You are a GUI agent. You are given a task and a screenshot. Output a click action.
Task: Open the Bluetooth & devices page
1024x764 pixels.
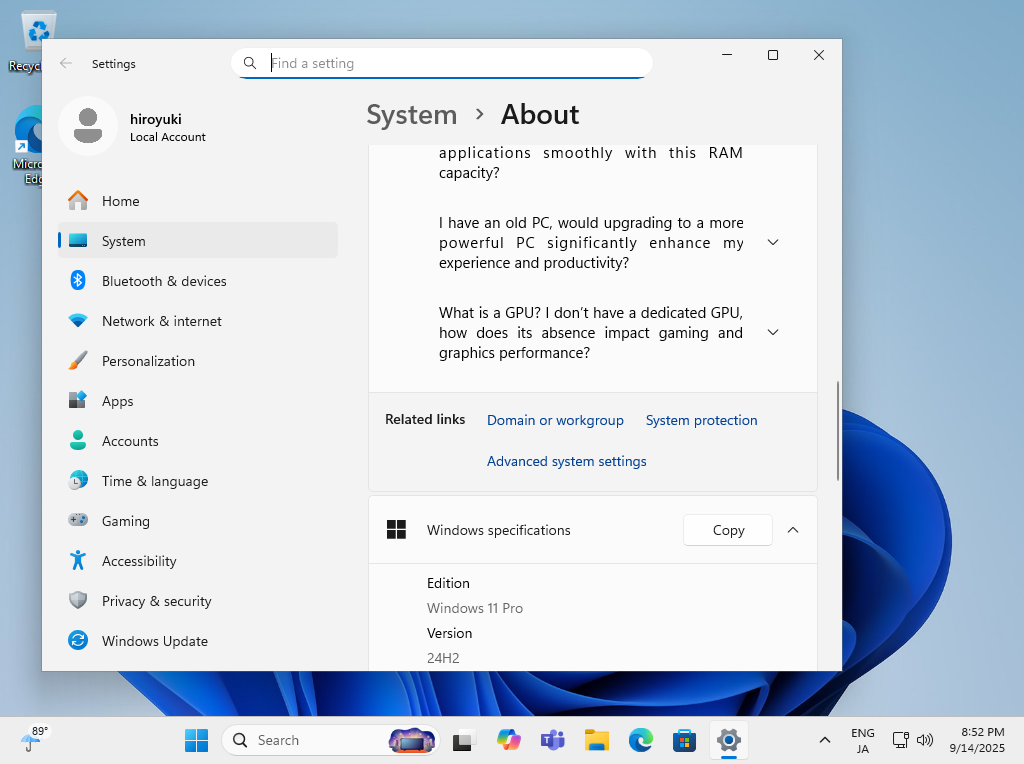(198, 281)
